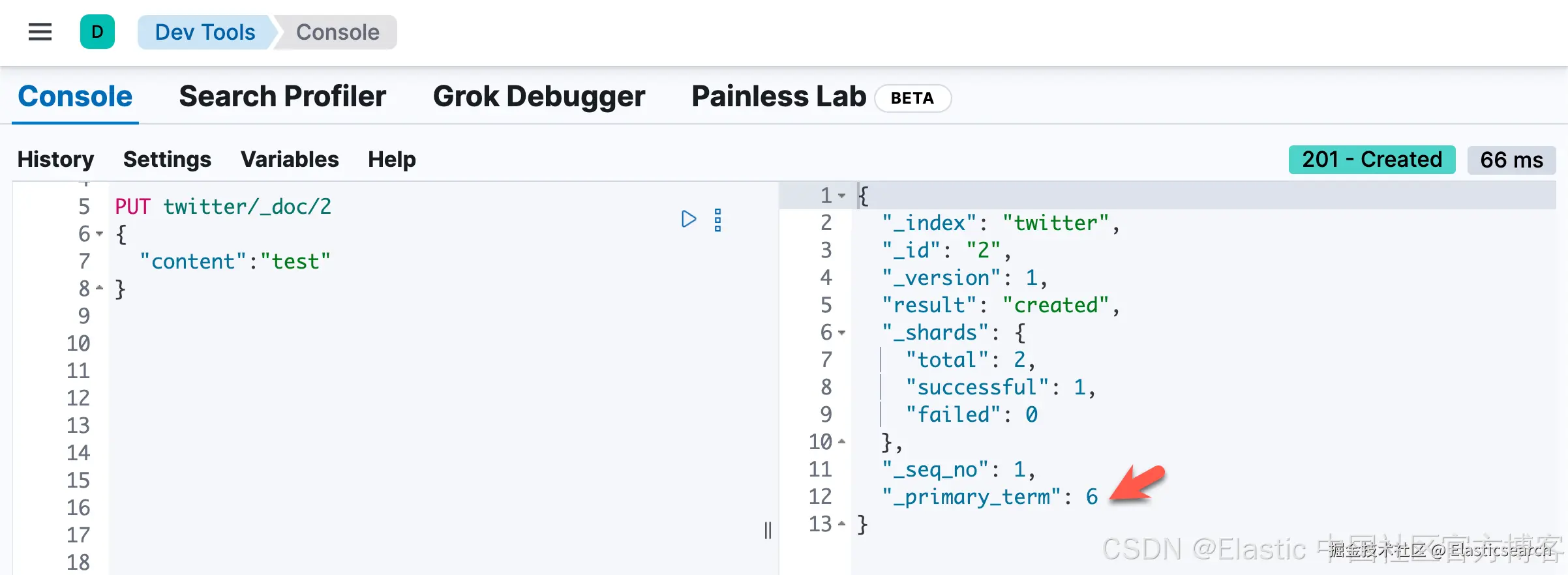Select the Console tab

click(75, 96)
